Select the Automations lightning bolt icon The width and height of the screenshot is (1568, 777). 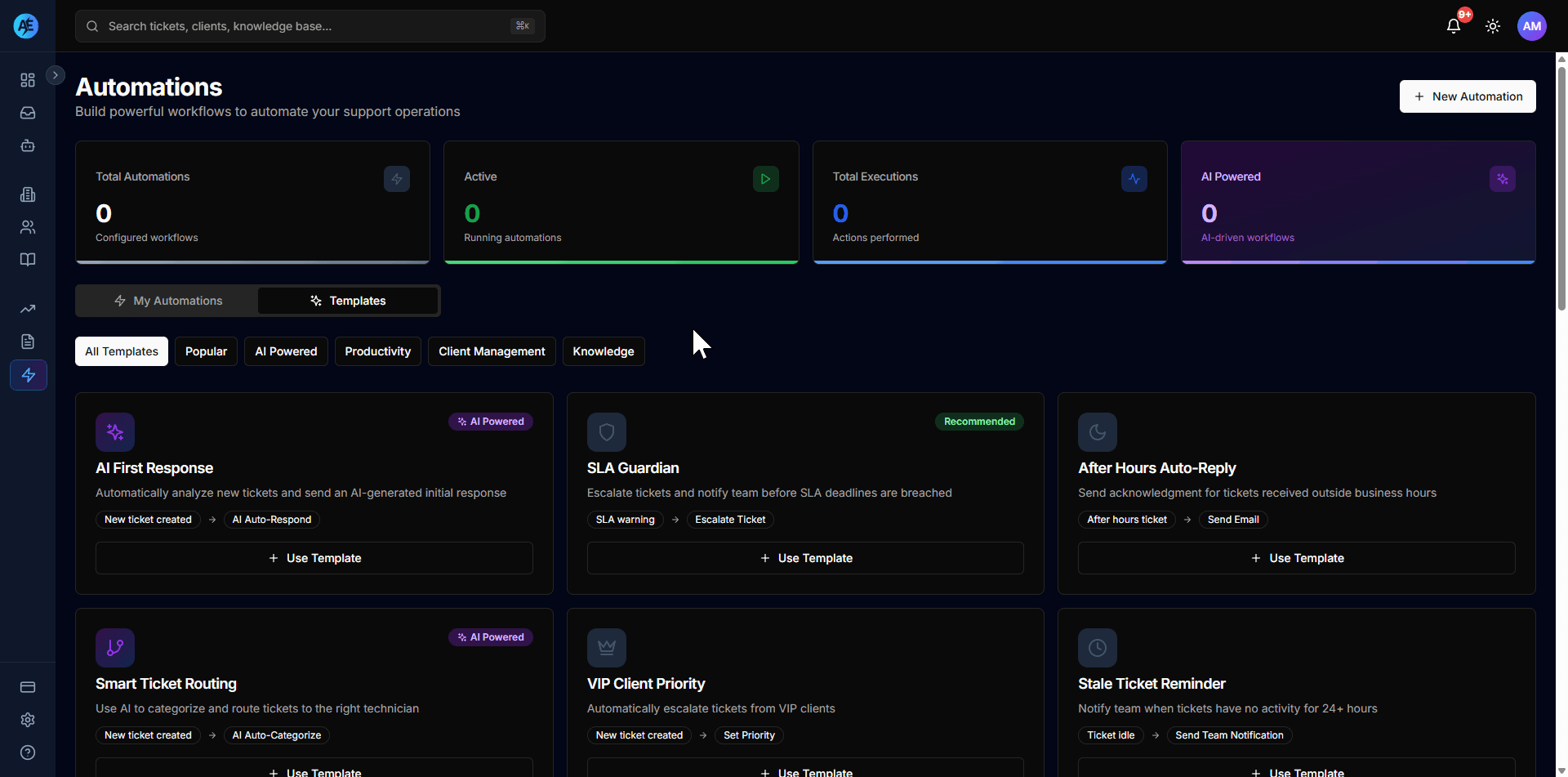(28, 375)
